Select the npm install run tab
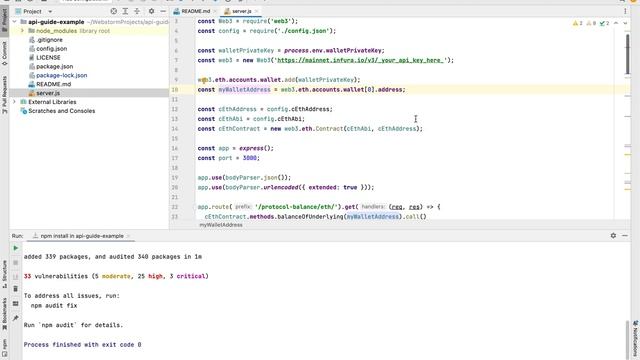 pyautogui.click(x=82, y=236)
